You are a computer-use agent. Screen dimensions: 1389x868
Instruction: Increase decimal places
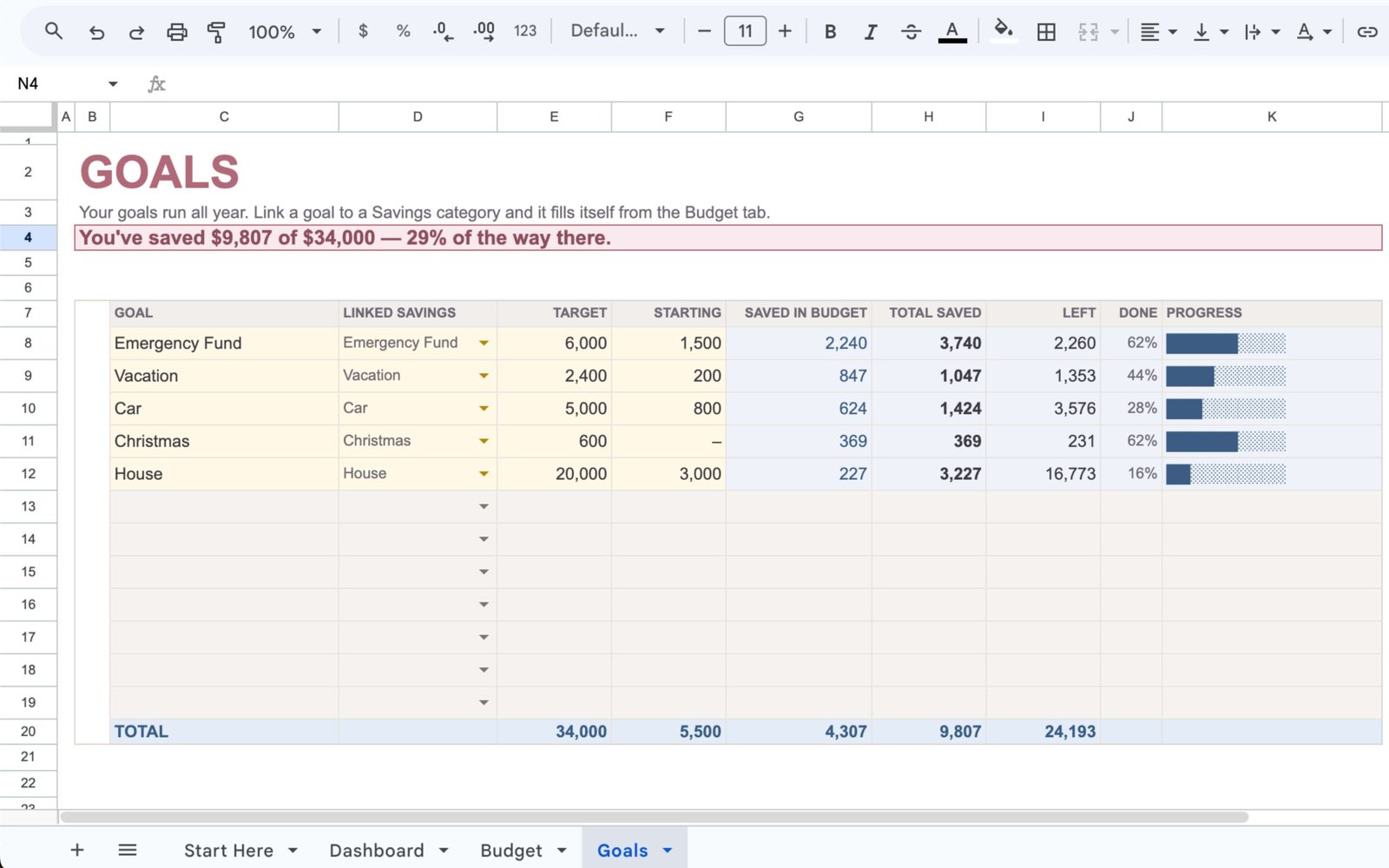click(484, 32)
